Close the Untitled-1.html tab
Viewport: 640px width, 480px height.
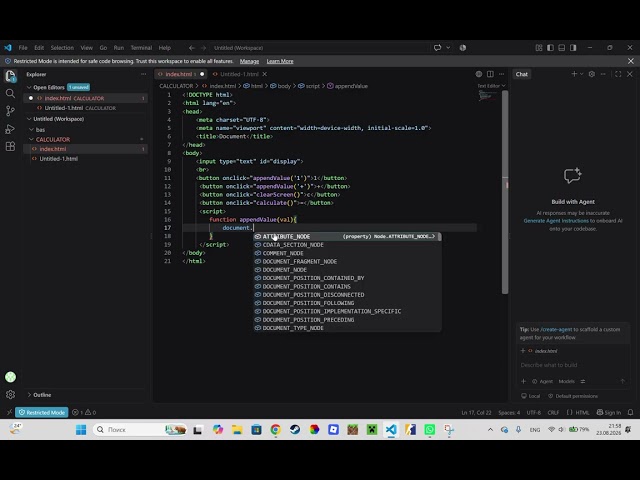click(264, 74)
